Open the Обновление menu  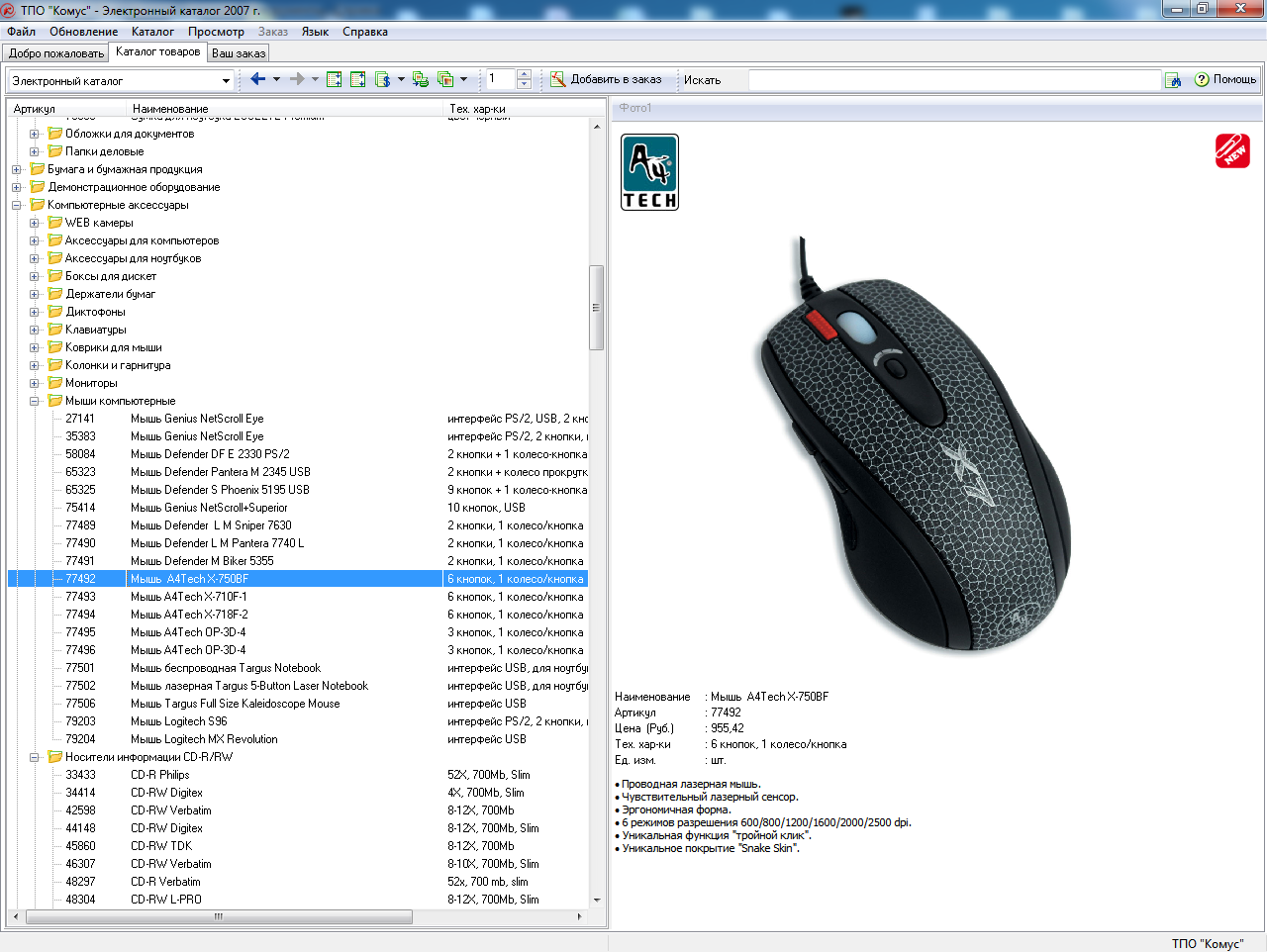[x=84, y=32]
